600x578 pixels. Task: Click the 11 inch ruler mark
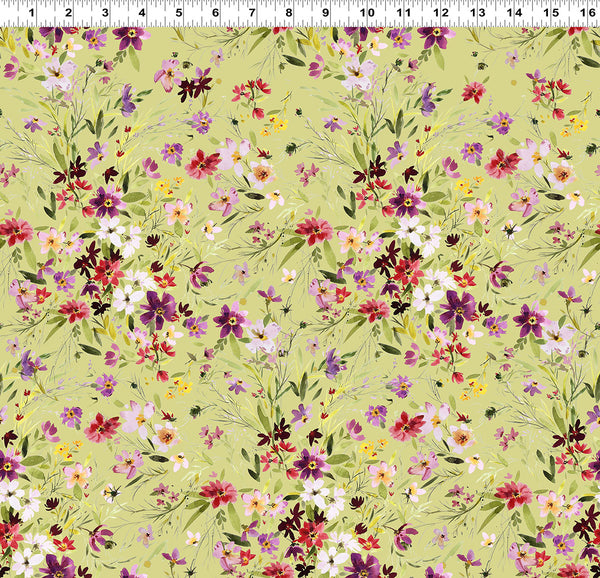coord(402,13)
